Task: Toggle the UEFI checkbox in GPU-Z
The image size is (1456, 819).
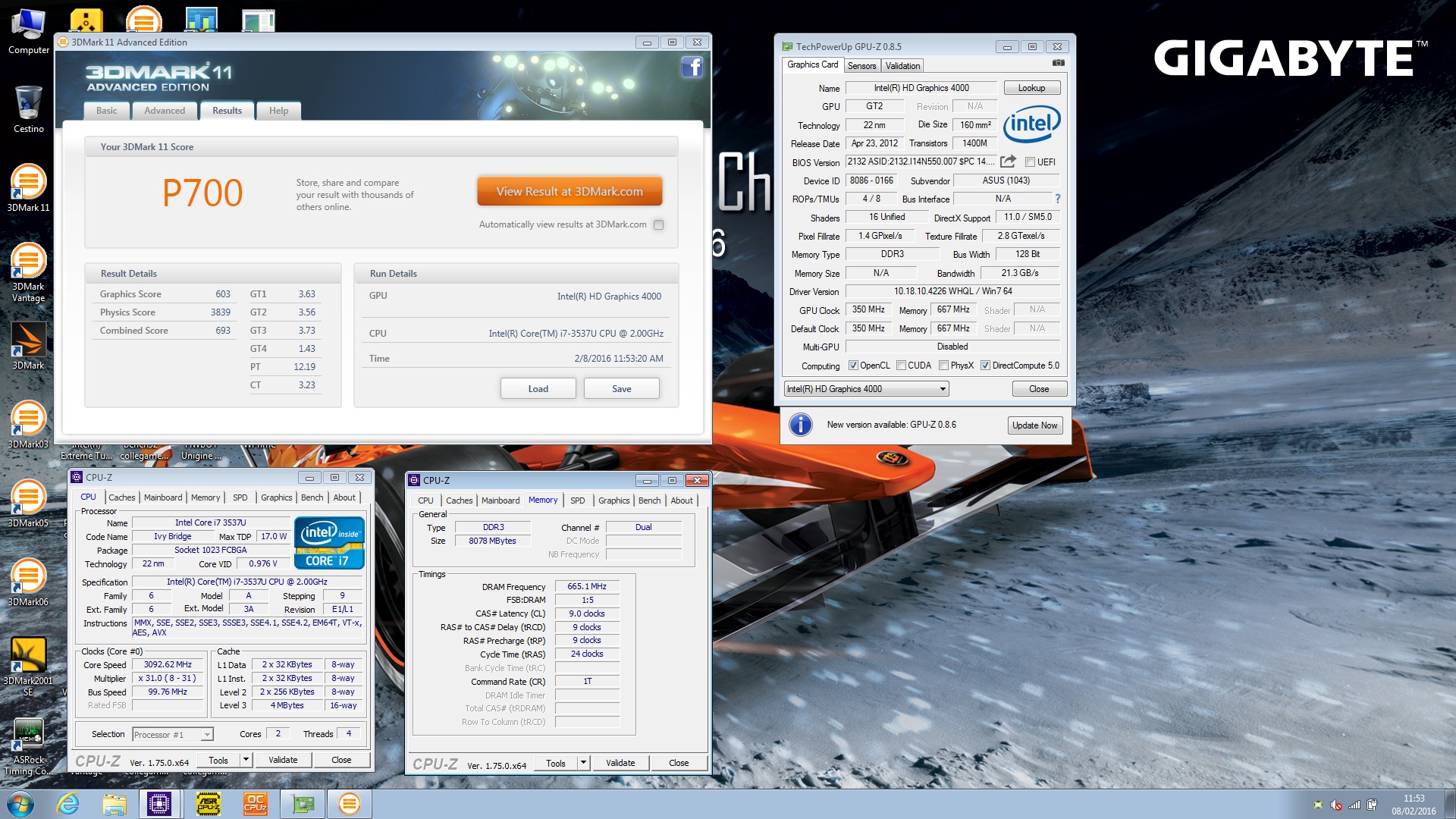Action: (1030, 162)
